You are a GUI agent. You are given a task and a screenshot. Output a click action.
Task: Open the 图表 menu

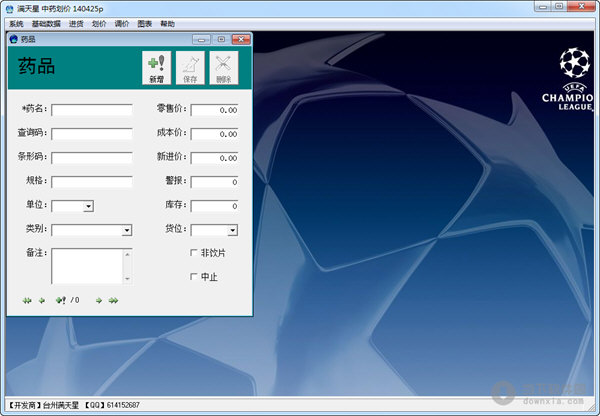point(145,24)
